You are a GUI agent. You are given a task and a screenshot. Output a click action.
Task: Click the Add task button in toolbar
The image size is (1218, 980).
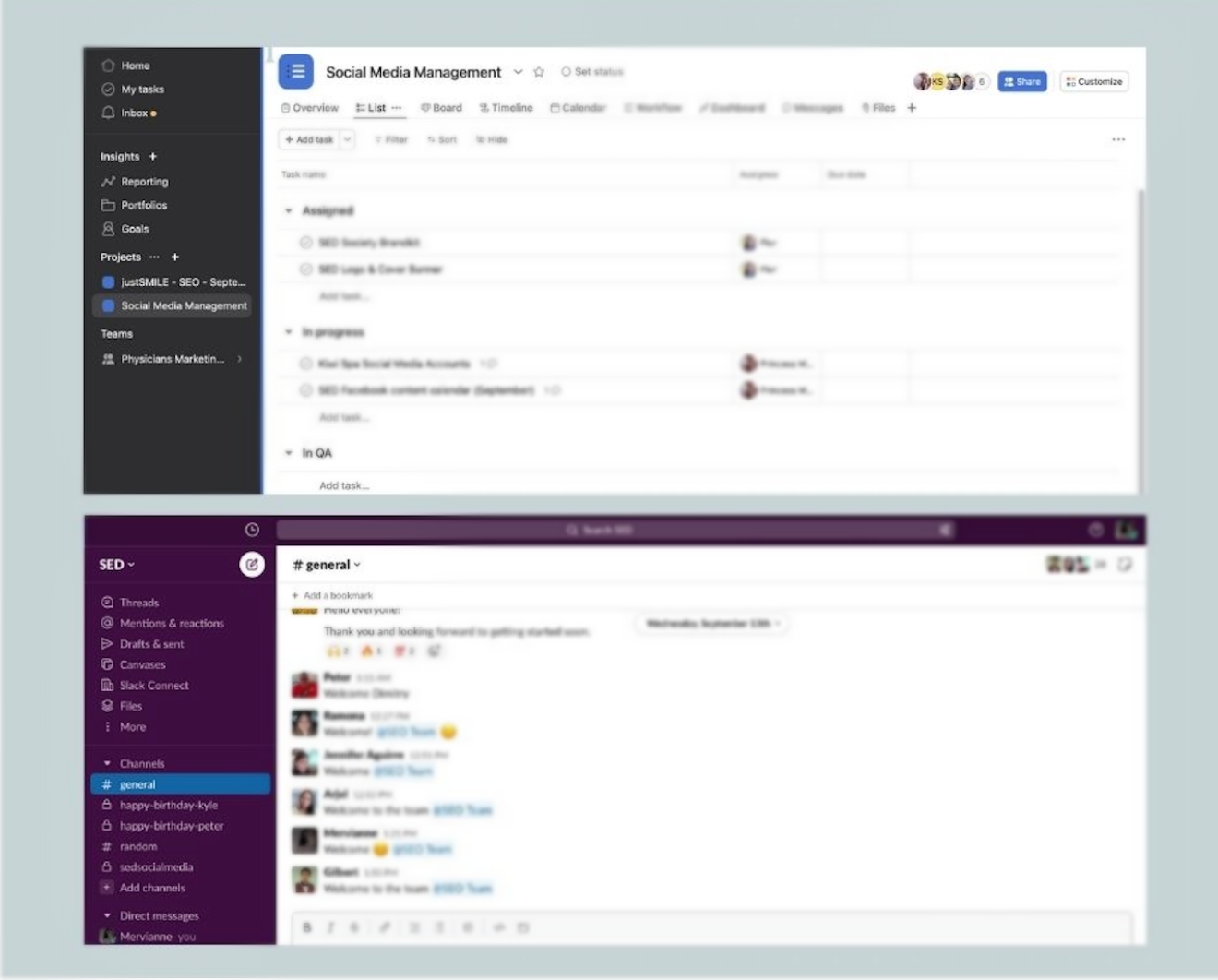pyautogui.click(x=309, y=139)
